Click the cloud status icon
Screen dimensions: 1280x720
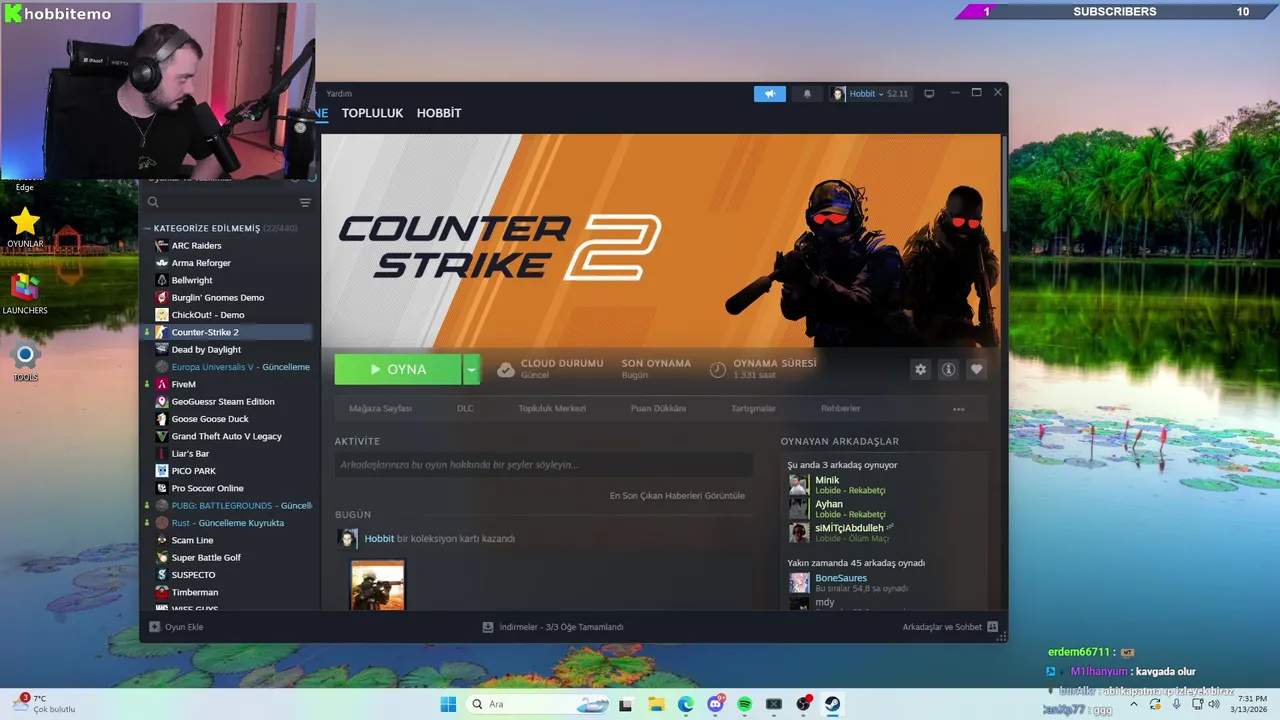click(506, 369)
